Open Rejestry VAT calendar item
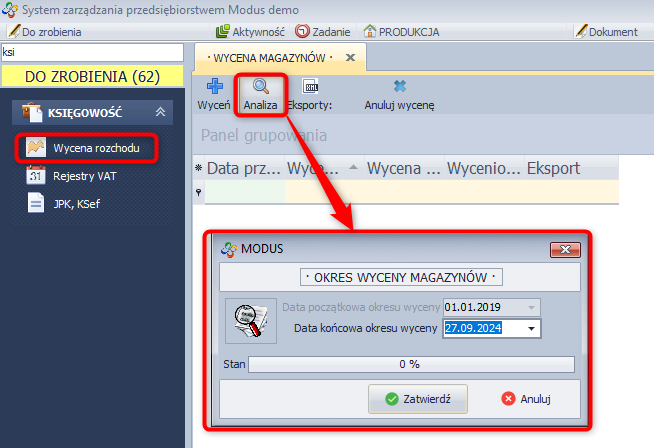 point(71,176)
